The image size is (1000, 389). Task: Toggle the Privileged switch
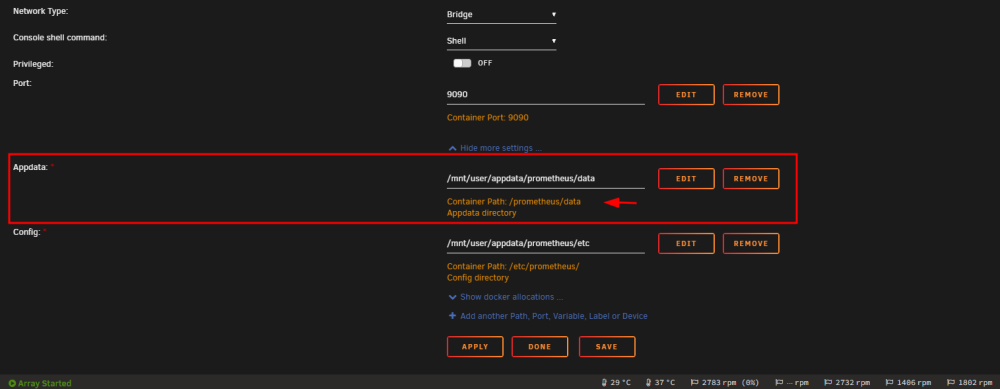pyautogui.click(x=462, y=63)
